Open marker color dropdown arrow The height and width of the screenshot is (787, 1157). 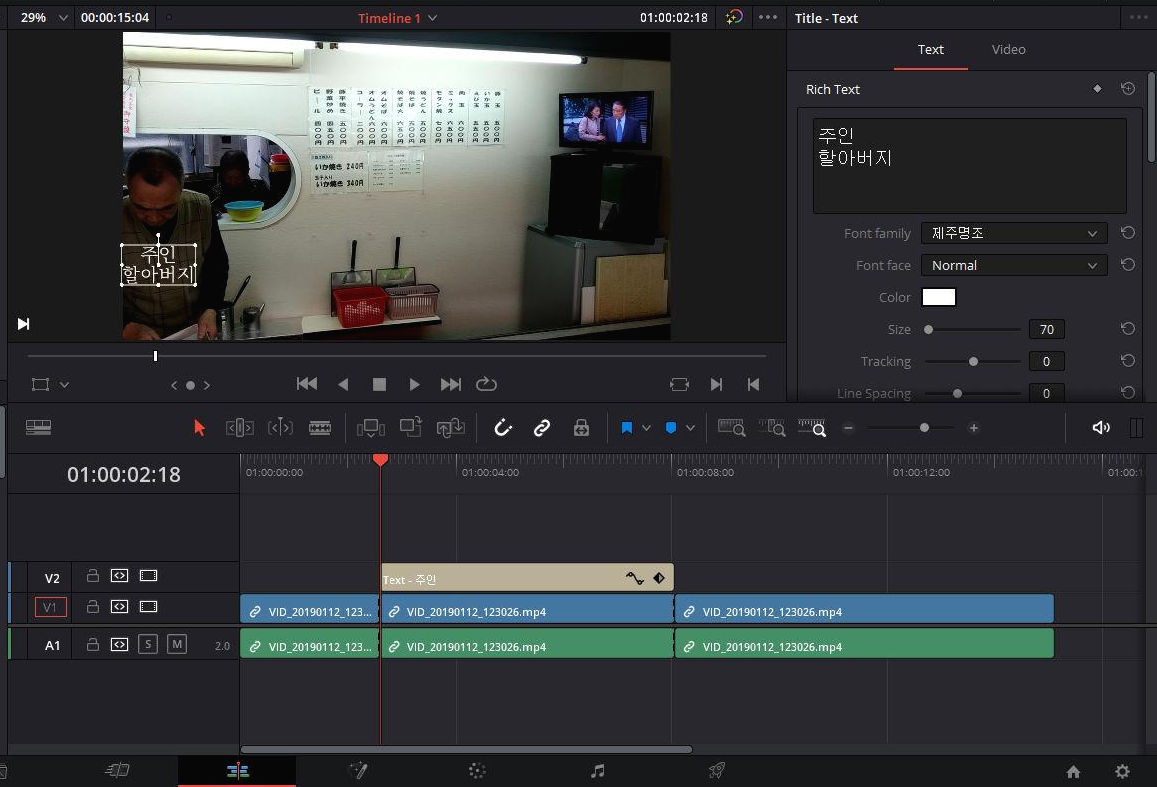coord(690,428)
